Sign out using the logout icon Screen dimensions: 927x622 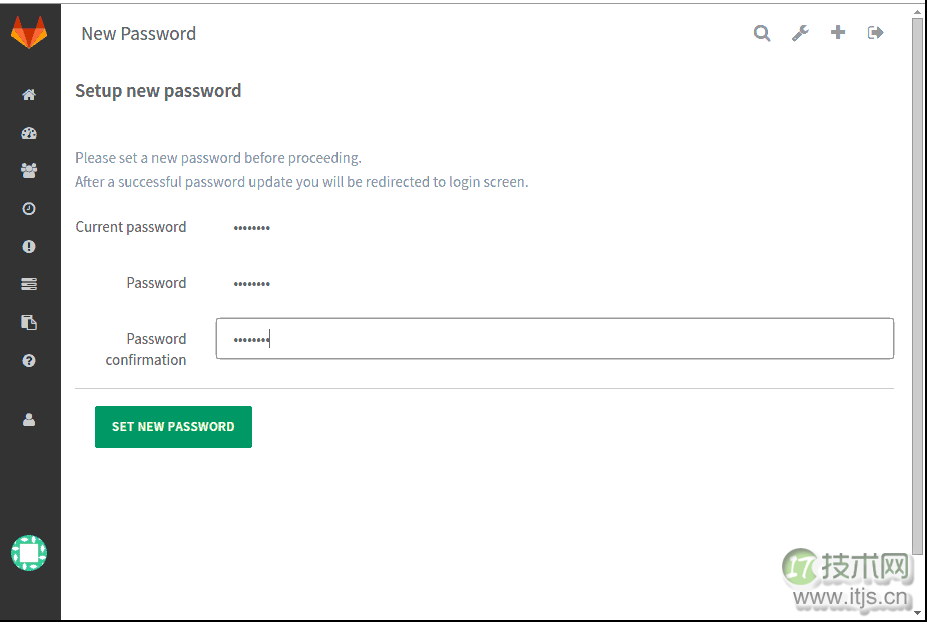pyautogui.click(x=876, y=33)
